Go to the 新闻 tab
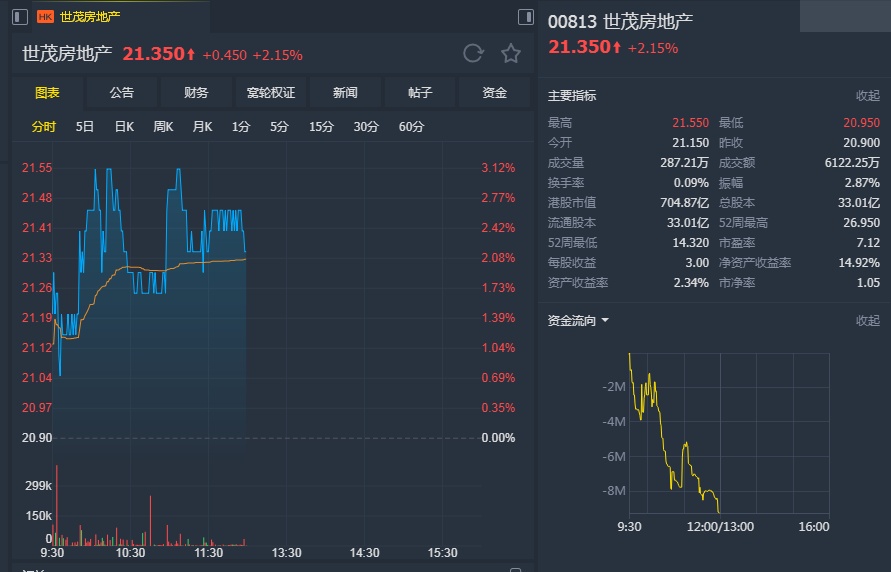The height and width of the screenshot is (572, 891). pyautogui.click(x=345, y=93)
